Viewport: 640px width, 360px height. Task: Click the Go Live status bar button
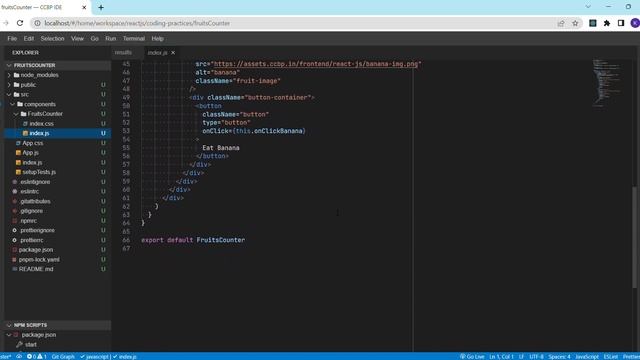coord(472,356)
